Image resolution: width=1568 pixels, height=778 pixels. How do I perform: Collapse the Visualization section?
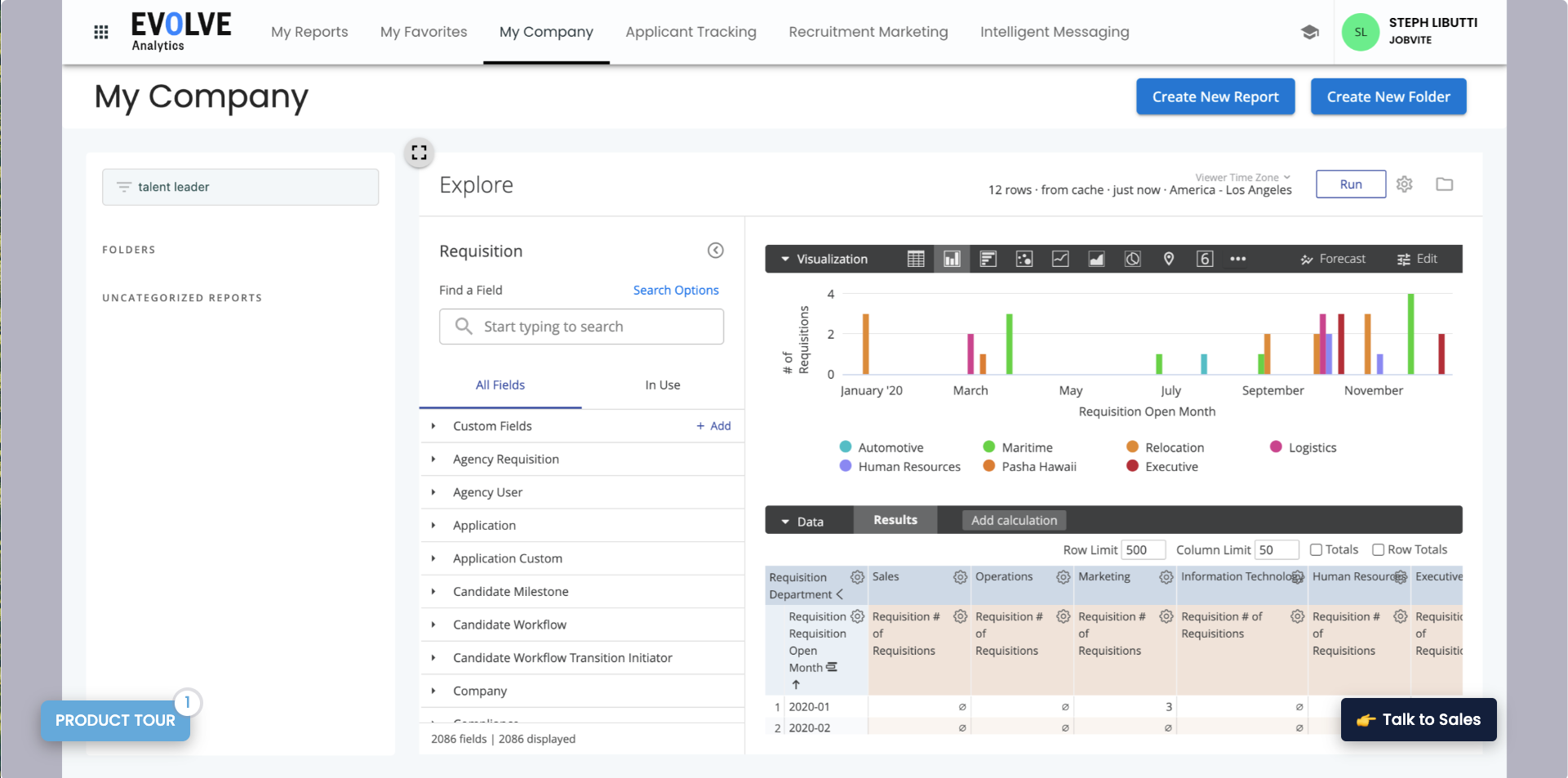(784, 259)
